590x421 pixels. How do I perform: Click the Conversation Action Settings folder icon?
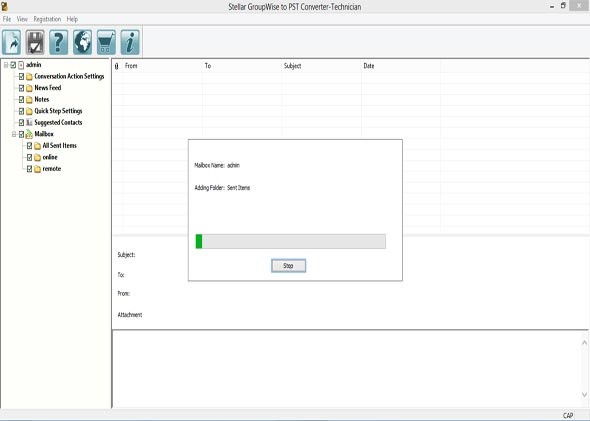click(29, 77)
